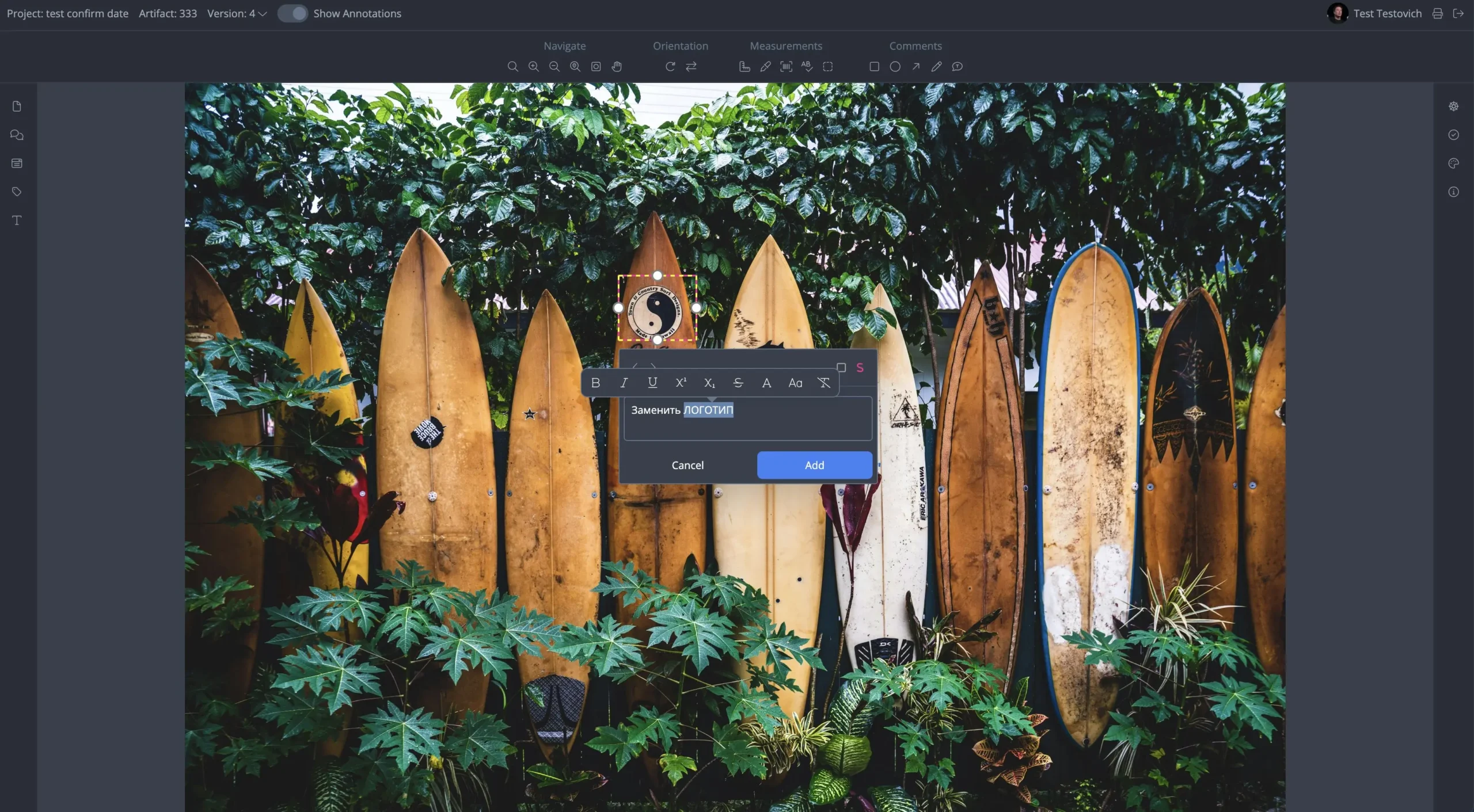Click the square shape icon in comment dialog
The width and height of the screenshot is (1474, 812).
coord(841,368)
